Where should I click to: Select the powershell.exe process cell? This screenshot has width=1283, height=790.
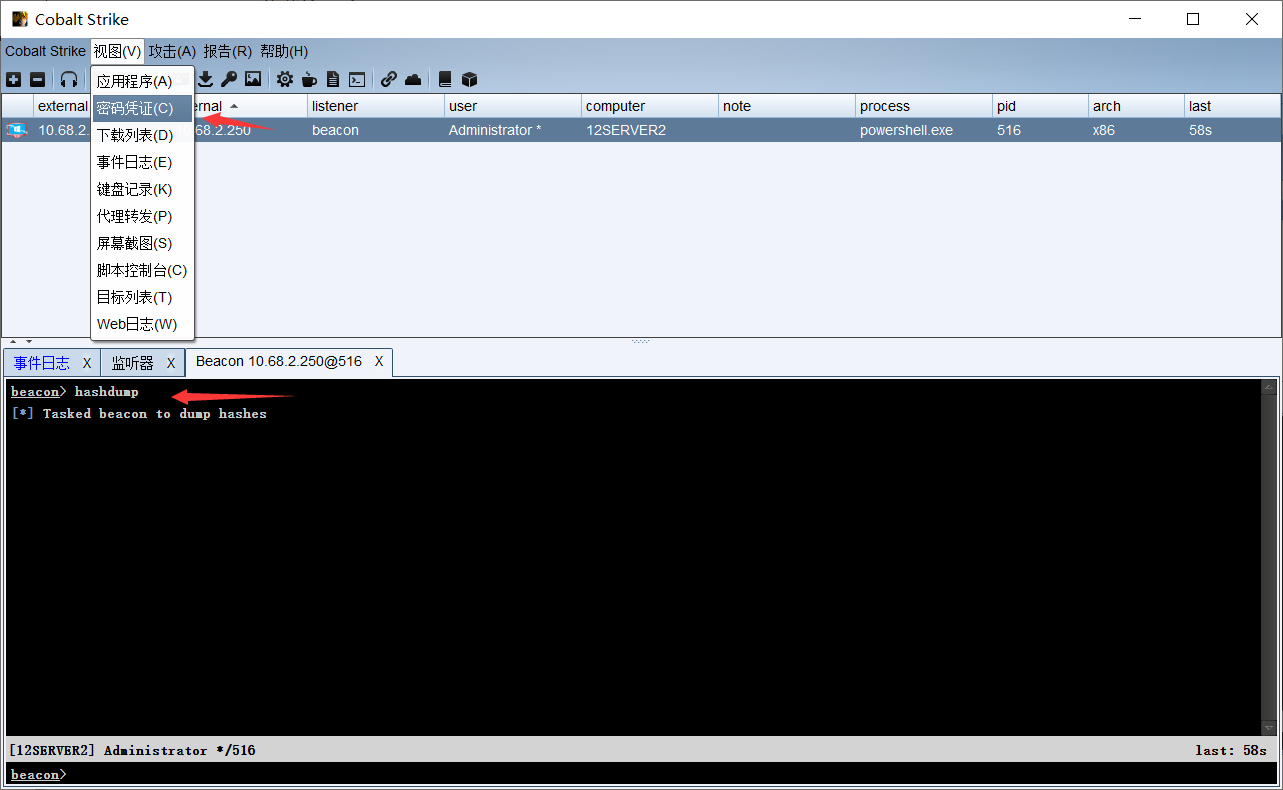924,130
